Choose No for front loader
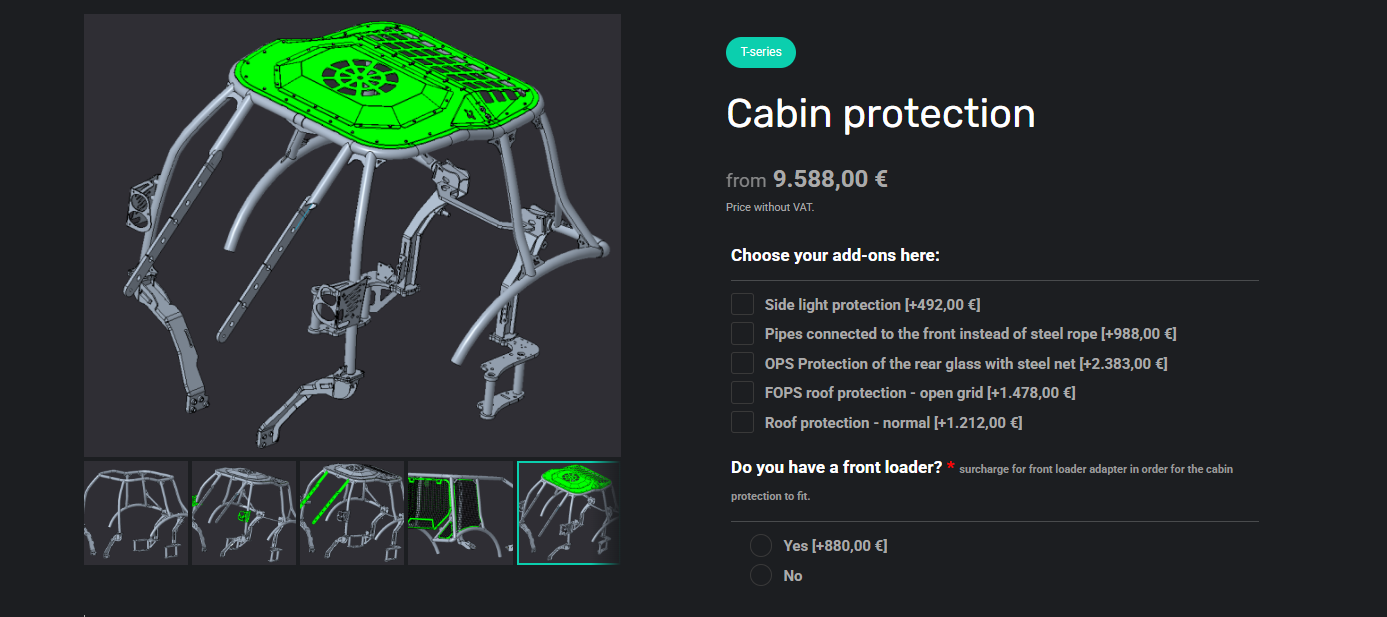The image size is (1387, 617). (761, 575)
